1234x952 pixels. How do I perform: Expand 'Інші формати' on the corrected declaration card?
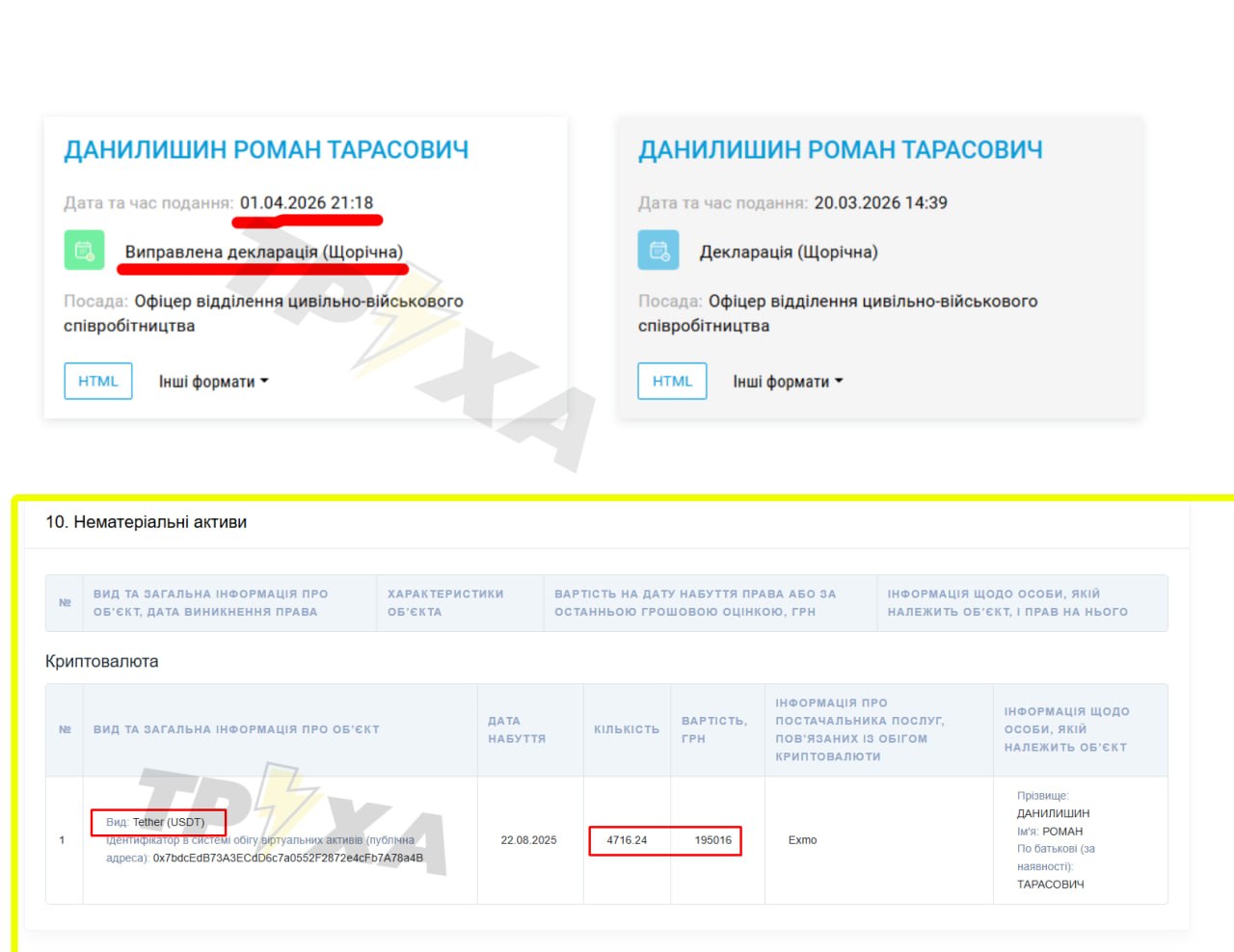pos(213,382)
